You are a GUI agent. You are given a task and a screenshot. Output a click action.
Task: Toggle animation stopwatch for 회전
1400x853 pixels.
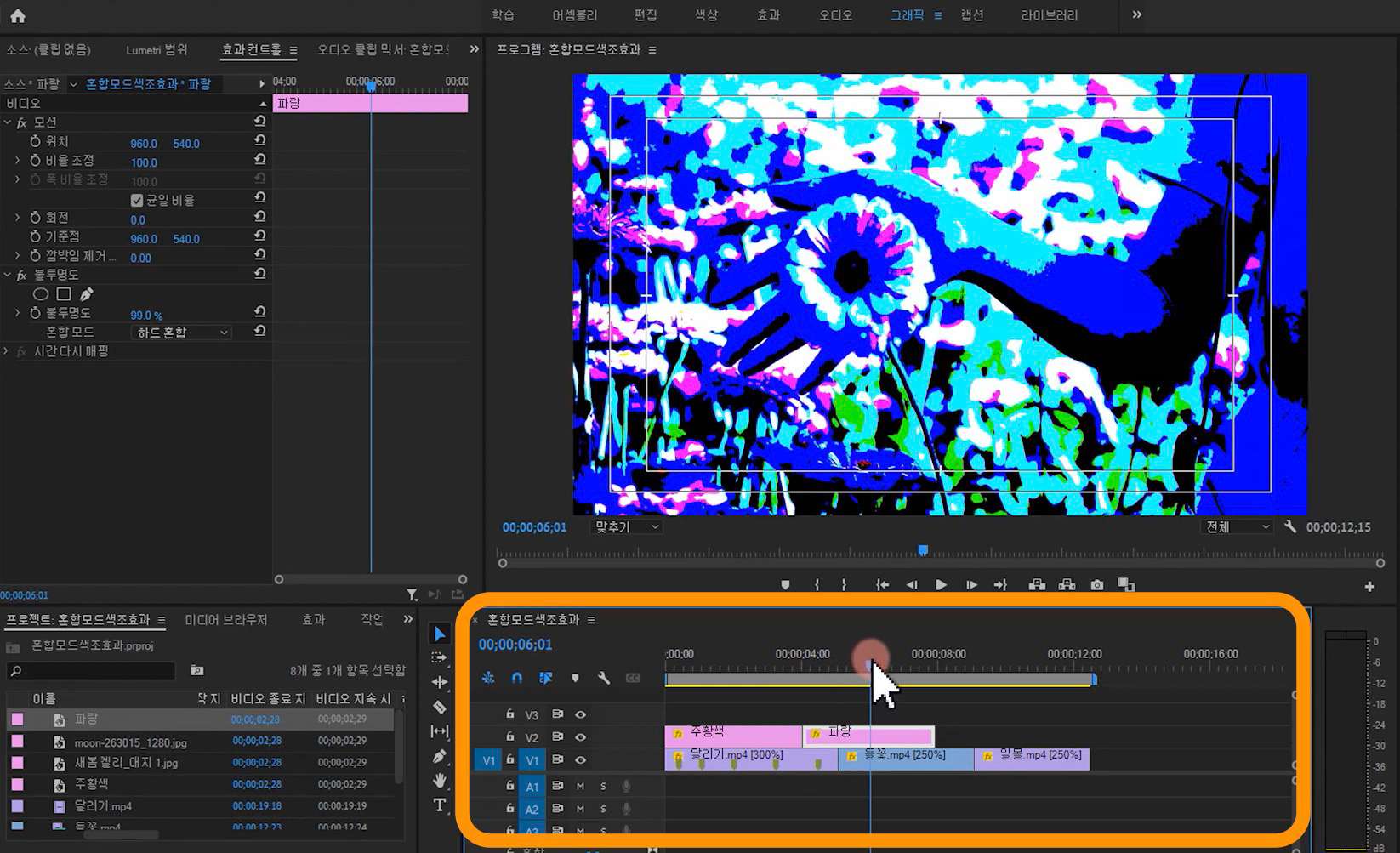point(35,218)
